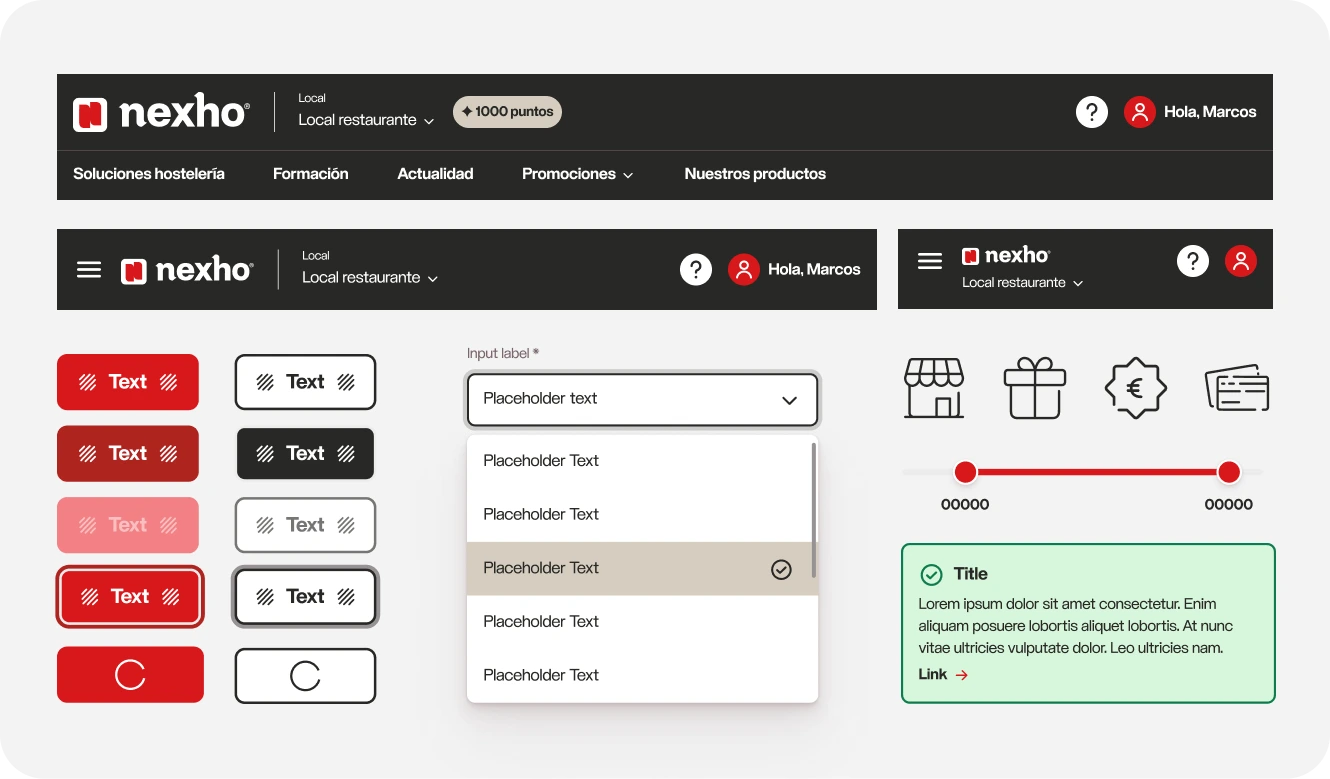This screenshot has height=779, width=1330.
Task: Click the nexho logo in the full-width header
Action: [x=160, y=113]
